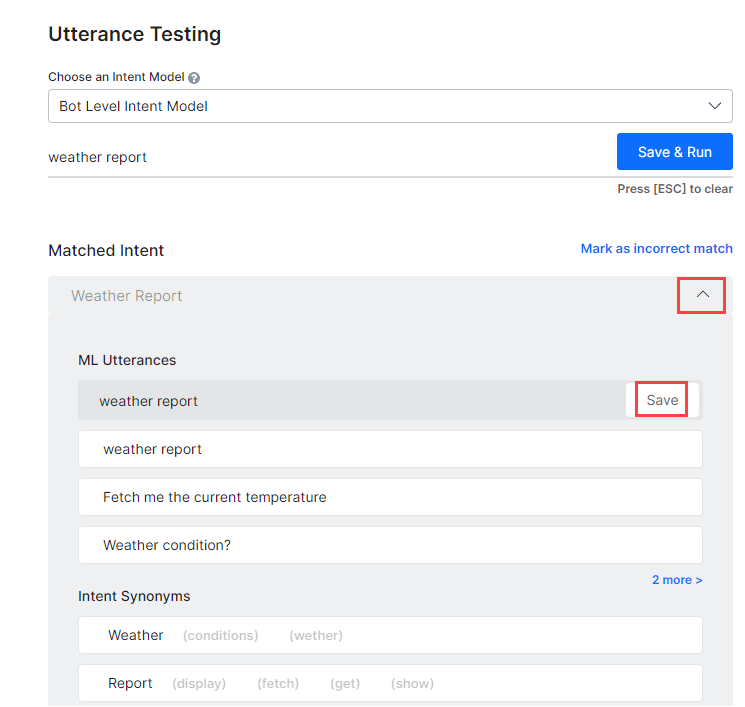Click the '(show)' synonym of Report

pos(412,684)
